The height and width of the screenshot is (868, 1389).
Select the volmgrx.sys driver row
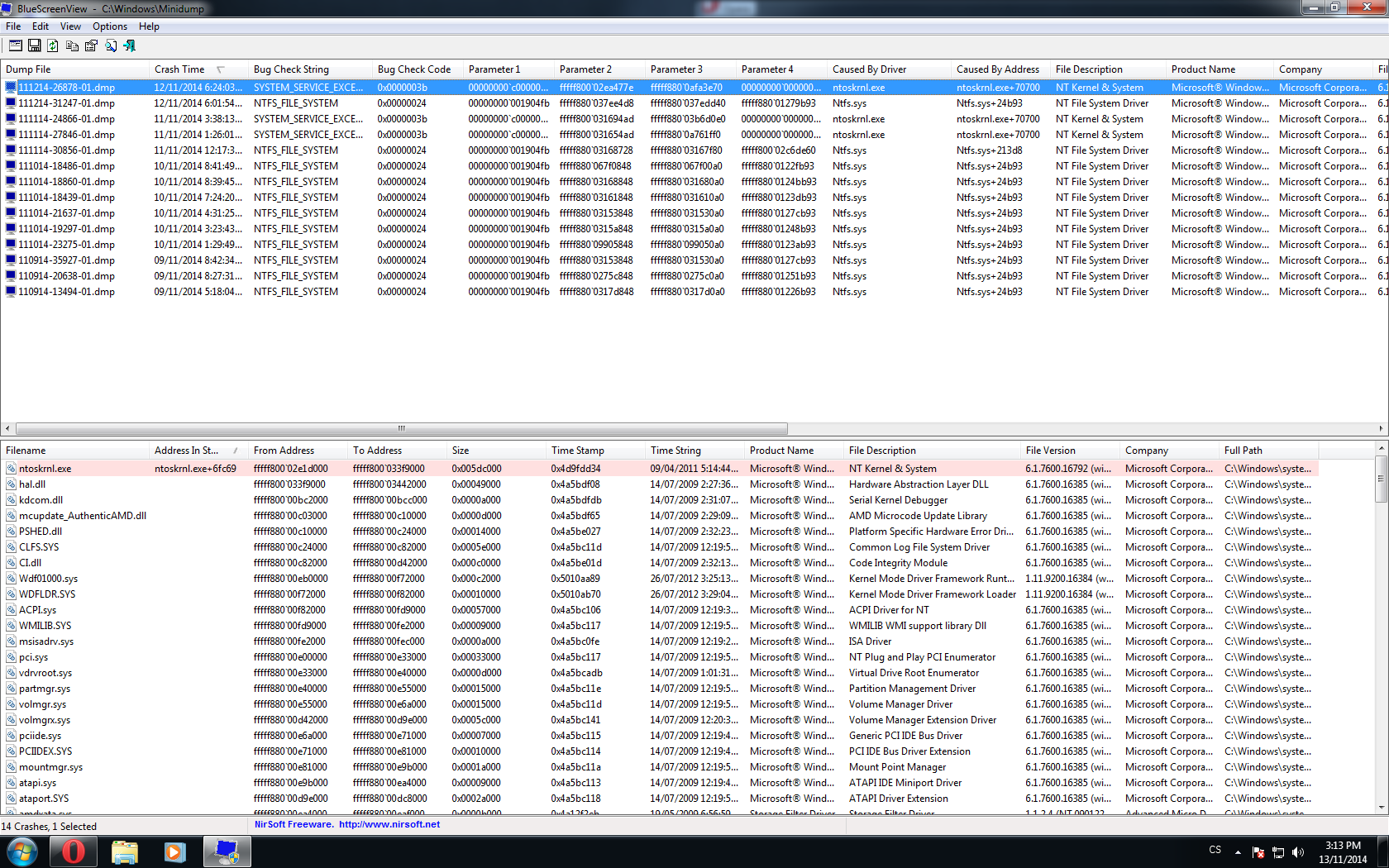660,720
